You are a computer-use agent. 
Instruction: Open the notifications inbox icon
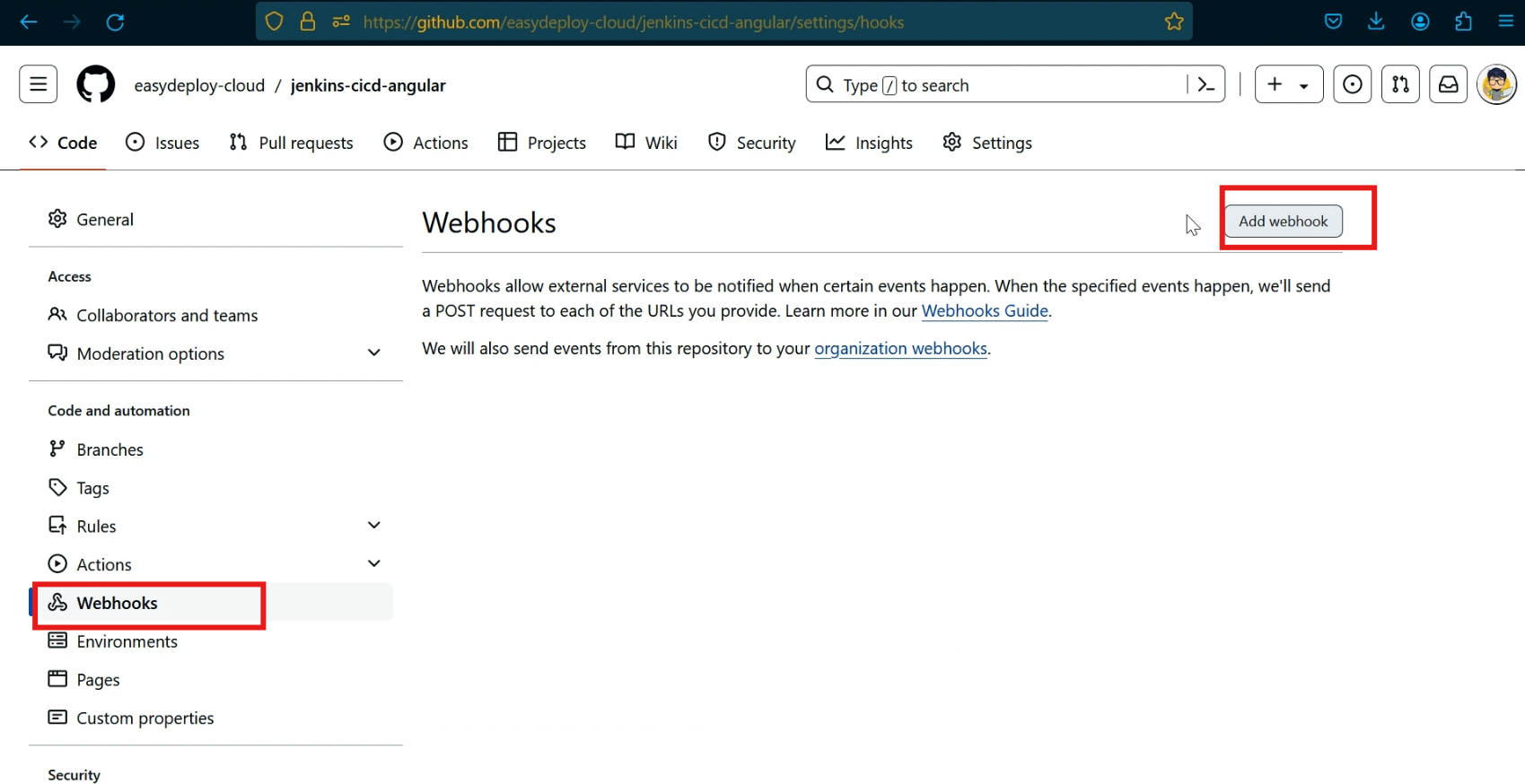click(1449, 84)
